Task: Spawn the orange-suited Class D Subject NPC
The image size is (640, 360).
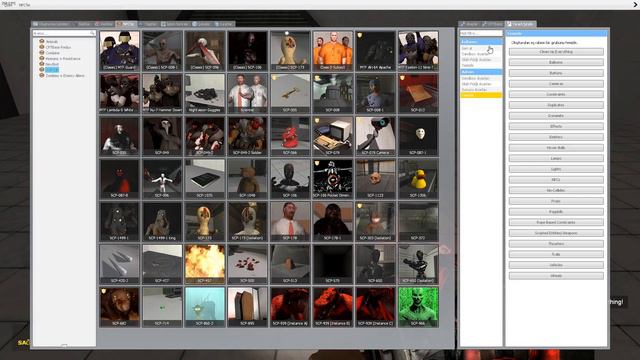Action: [333, 51]
